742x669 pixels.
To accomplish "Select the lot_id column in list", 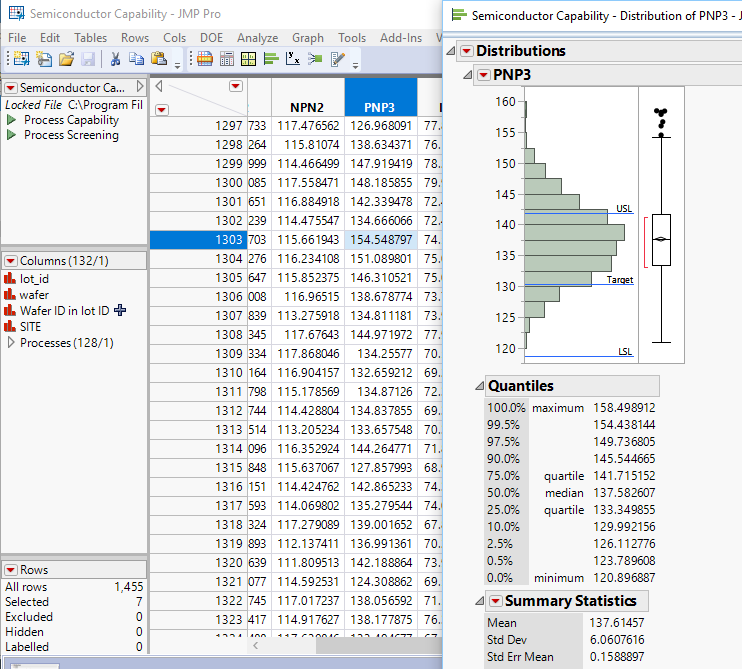I will point(34,279).
